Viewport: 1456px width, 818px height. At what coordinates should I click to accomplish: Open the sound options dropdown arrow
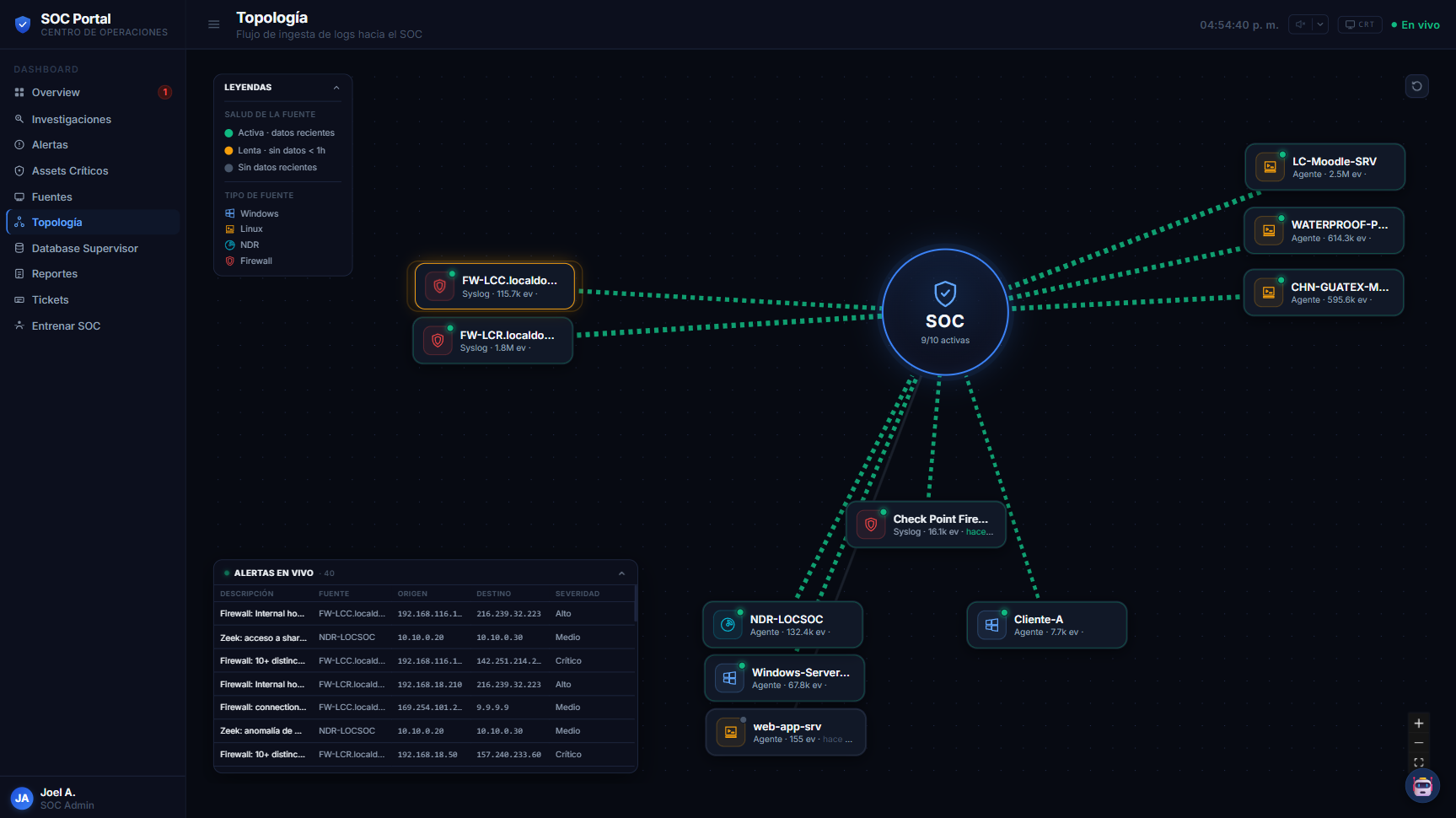[1320, 24]
